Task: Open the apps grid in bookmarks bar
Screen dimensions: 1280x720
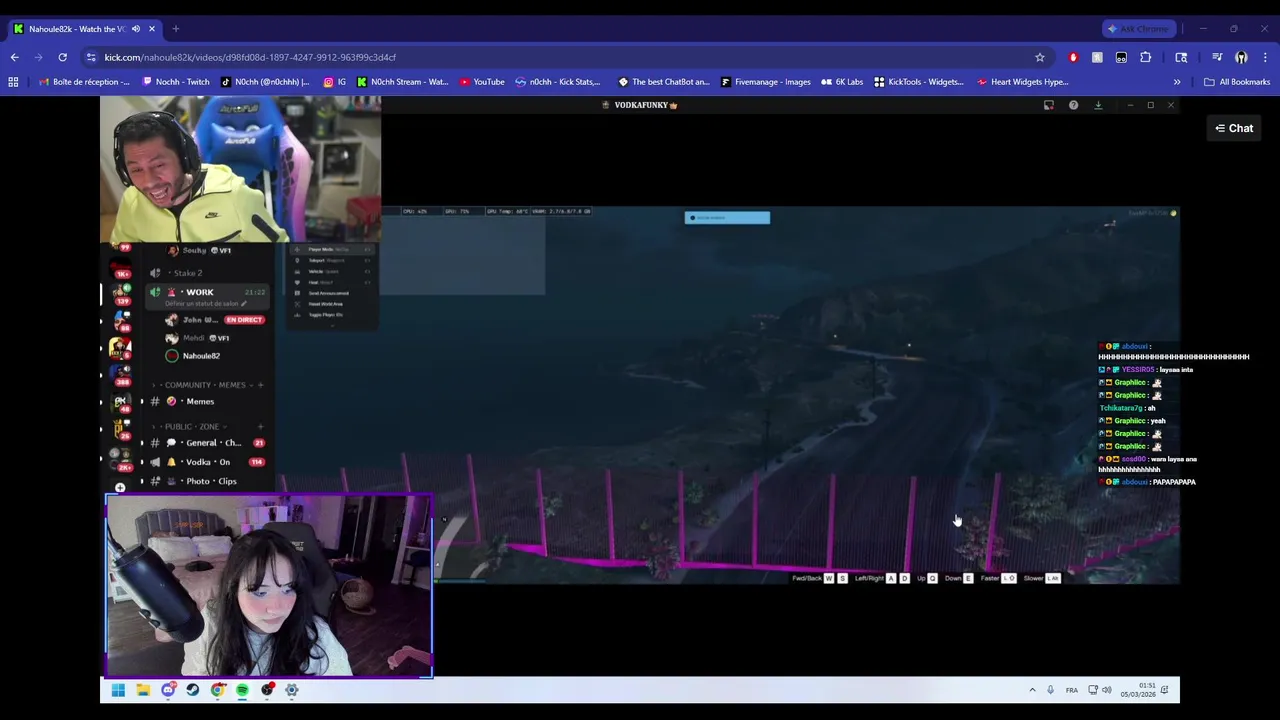Action: click(13, 82)
